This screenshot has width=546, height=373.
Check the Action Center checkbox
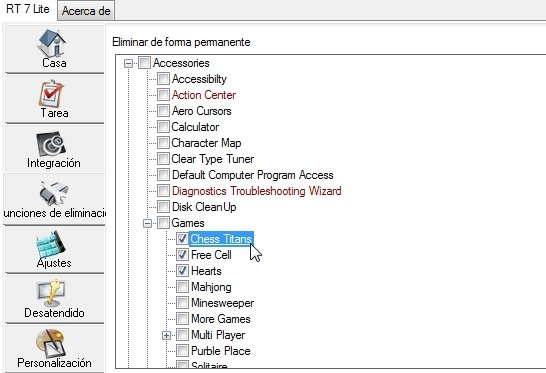[x=163, y=95]
